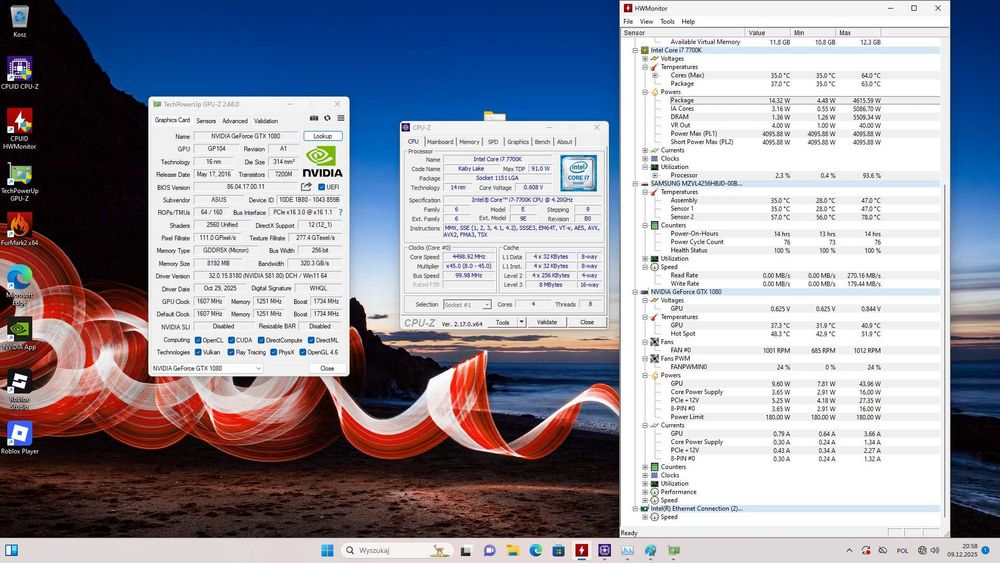
Task: Toggle the DirectML checkbox
Action: pos(311,340)
